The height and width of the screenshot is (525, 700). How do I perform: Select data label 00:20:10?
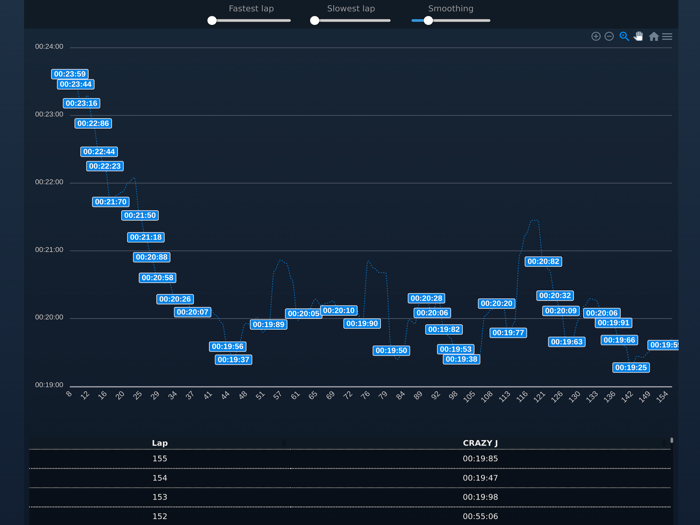click(x=339, y=310)
